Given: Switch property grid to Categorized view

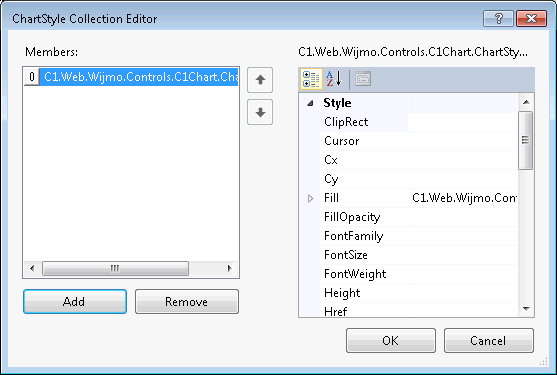Looking at the screenshot, I should (x=311, y=79).
